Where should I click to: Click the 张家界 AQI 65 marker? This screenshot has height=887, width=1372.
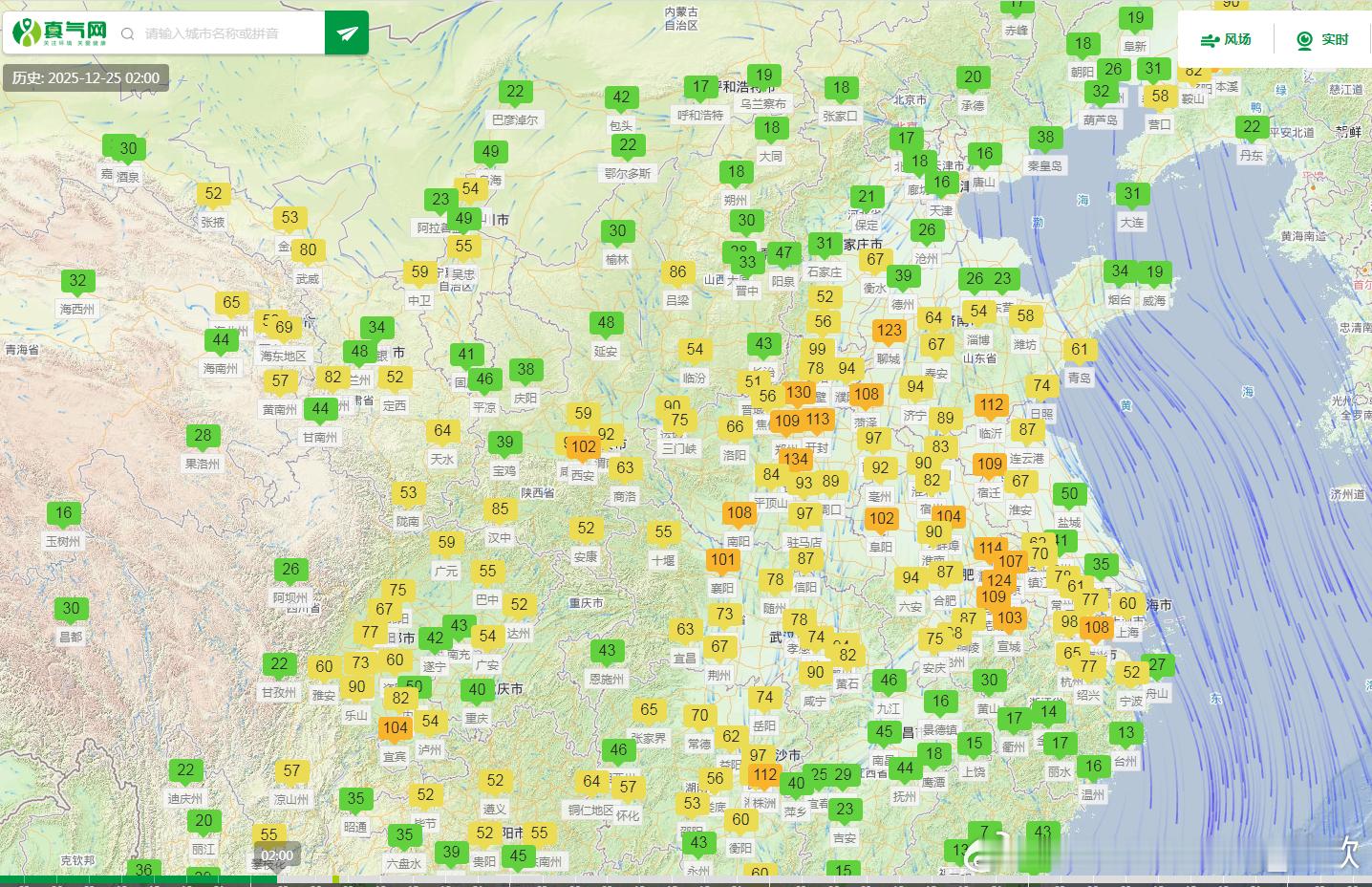[x=649, y=711]
